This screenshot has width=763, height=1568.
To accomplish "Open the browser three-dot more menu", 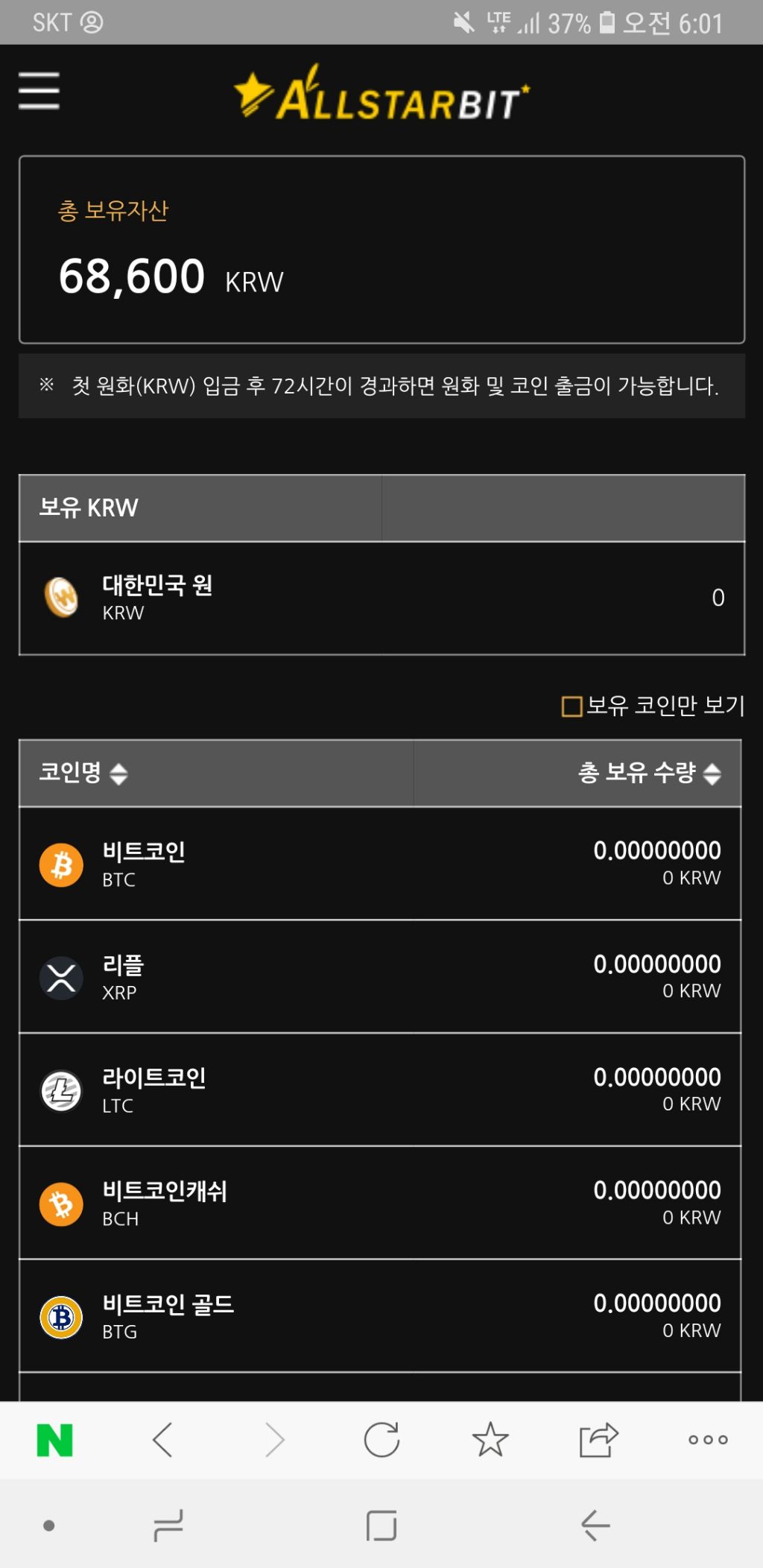I will 708,1440.
